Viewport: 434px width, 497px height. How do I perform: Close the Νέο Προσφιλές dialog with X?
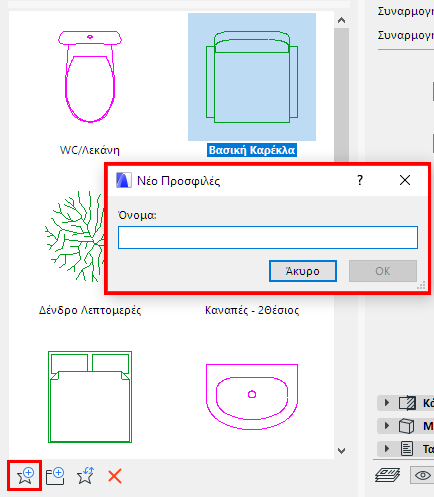click(405, 180)
